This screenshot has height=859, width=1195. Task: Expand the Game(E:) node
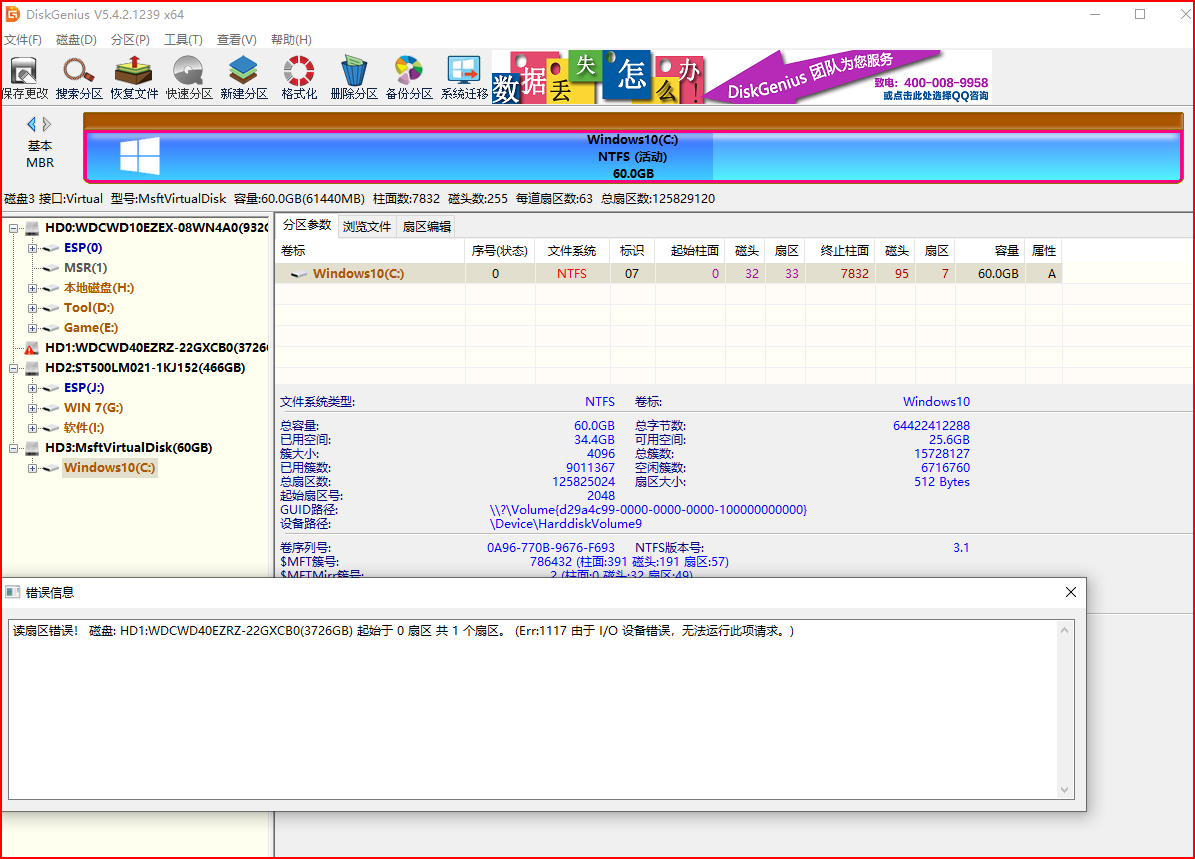coord(32,328)
